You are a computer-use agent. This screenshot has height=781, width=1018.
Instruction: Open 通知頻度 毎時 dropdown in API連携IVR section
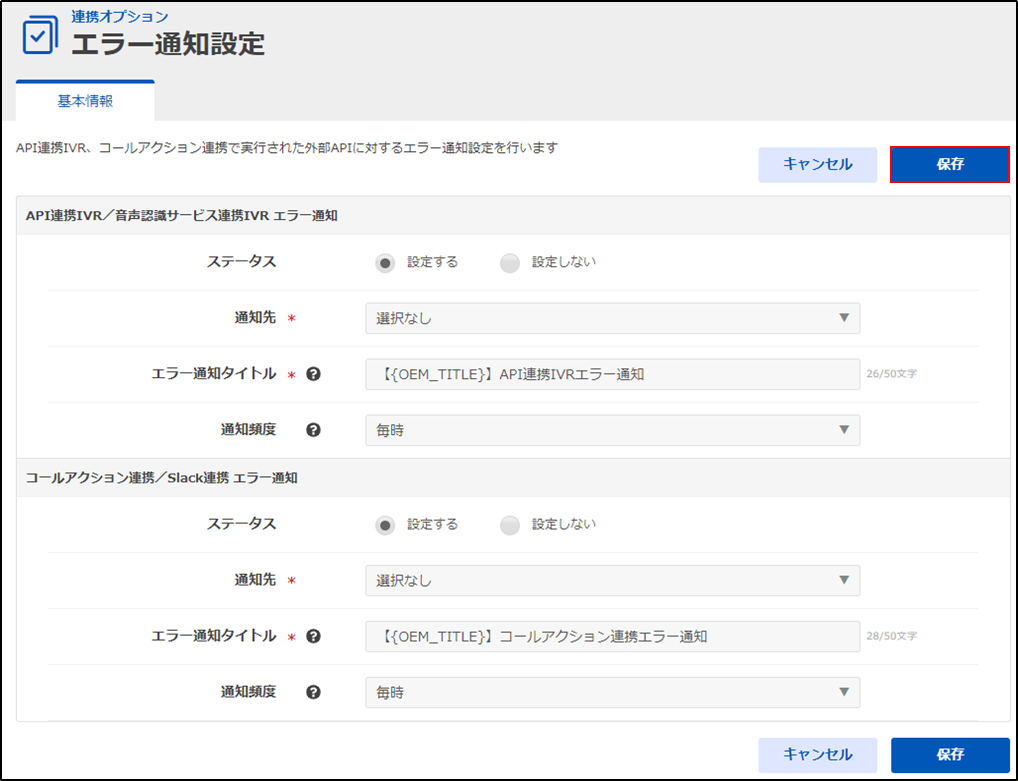tap(612, 430)
